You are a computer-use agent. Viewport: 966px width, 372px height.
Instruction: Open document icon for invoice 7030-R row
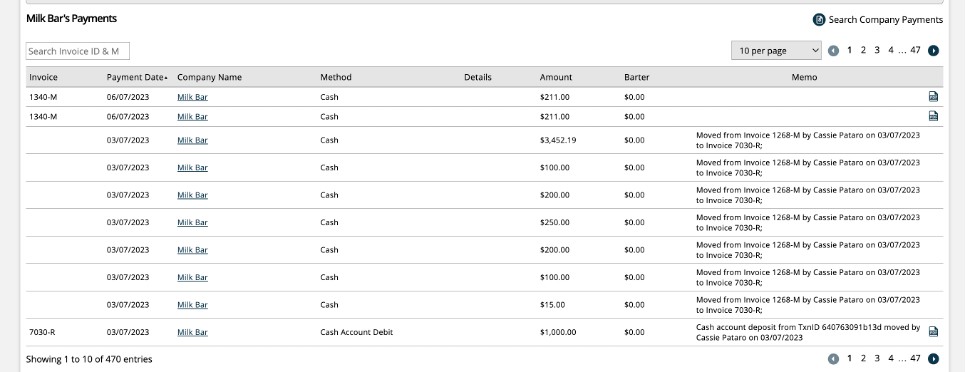pyautogui.click(x=933, y=331)
